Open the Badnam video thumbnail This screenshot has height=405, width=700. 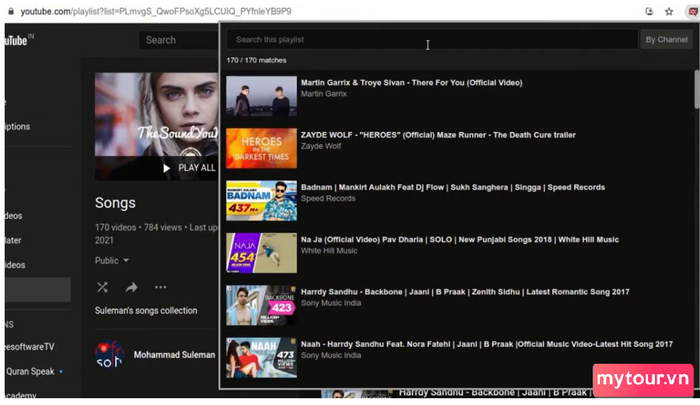(x=261, y=200)
